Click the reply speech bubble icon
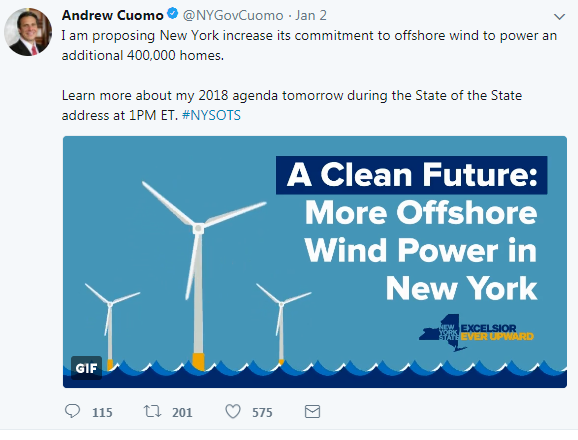Screen dimensions: 578x440 pos(72,411)
